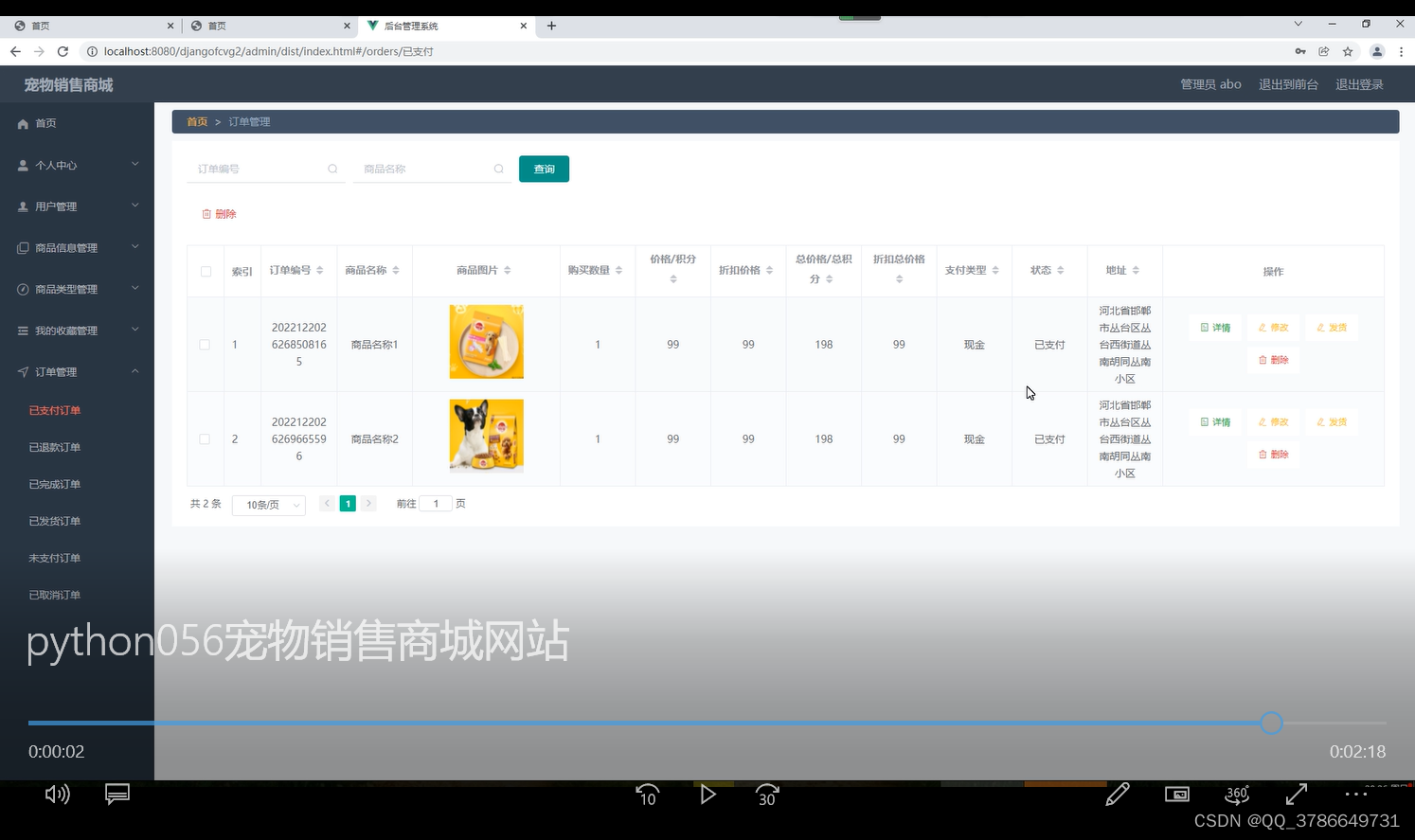Open the 10条/页 page size dropdown
Screen dimensions: 1415x840
coord(269,506)
